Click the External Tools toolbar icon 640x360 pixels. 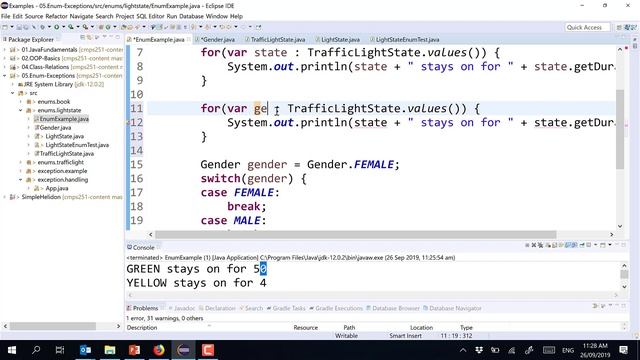85,27
